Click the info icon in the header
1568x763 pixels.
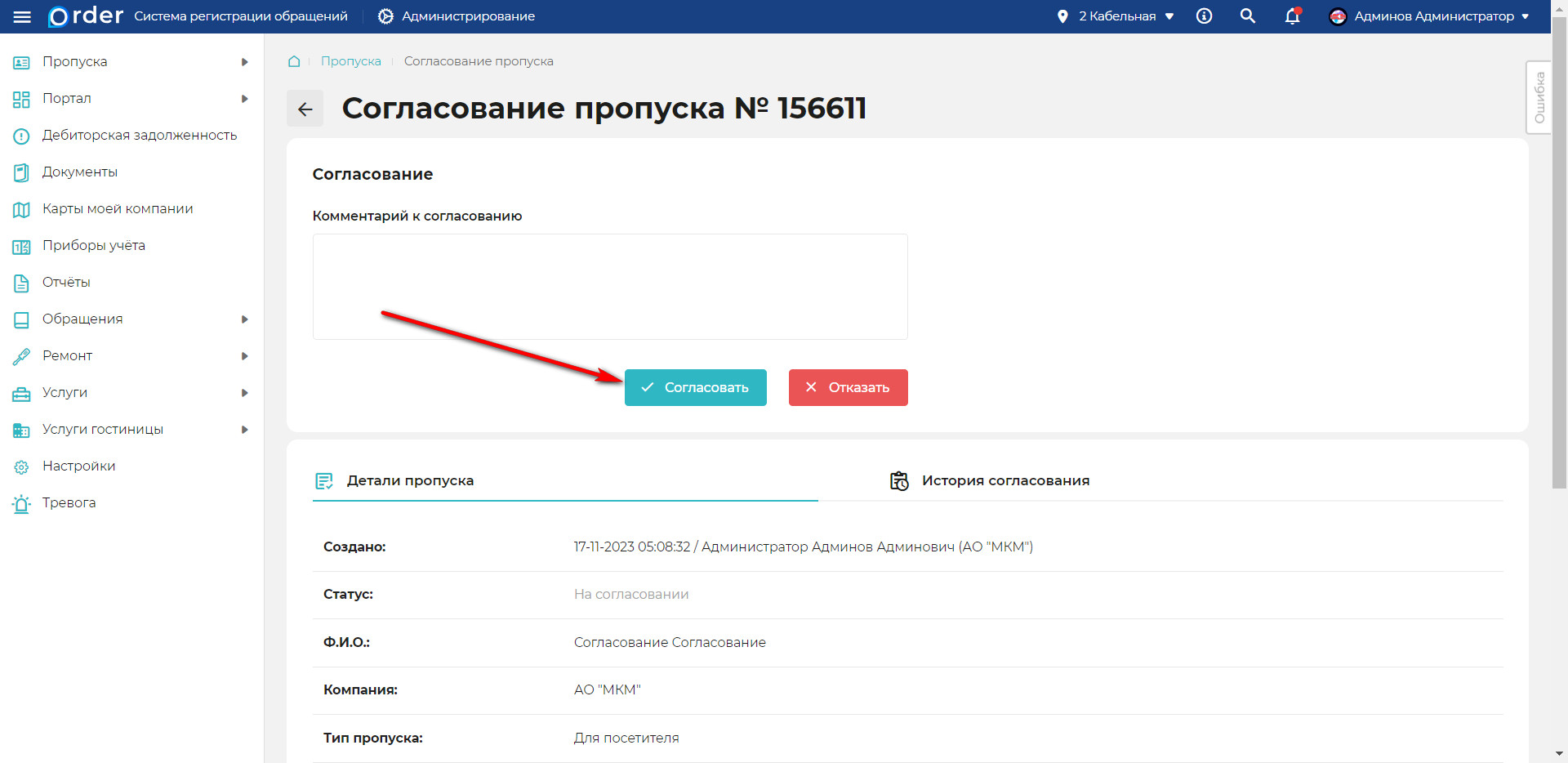1204,16
